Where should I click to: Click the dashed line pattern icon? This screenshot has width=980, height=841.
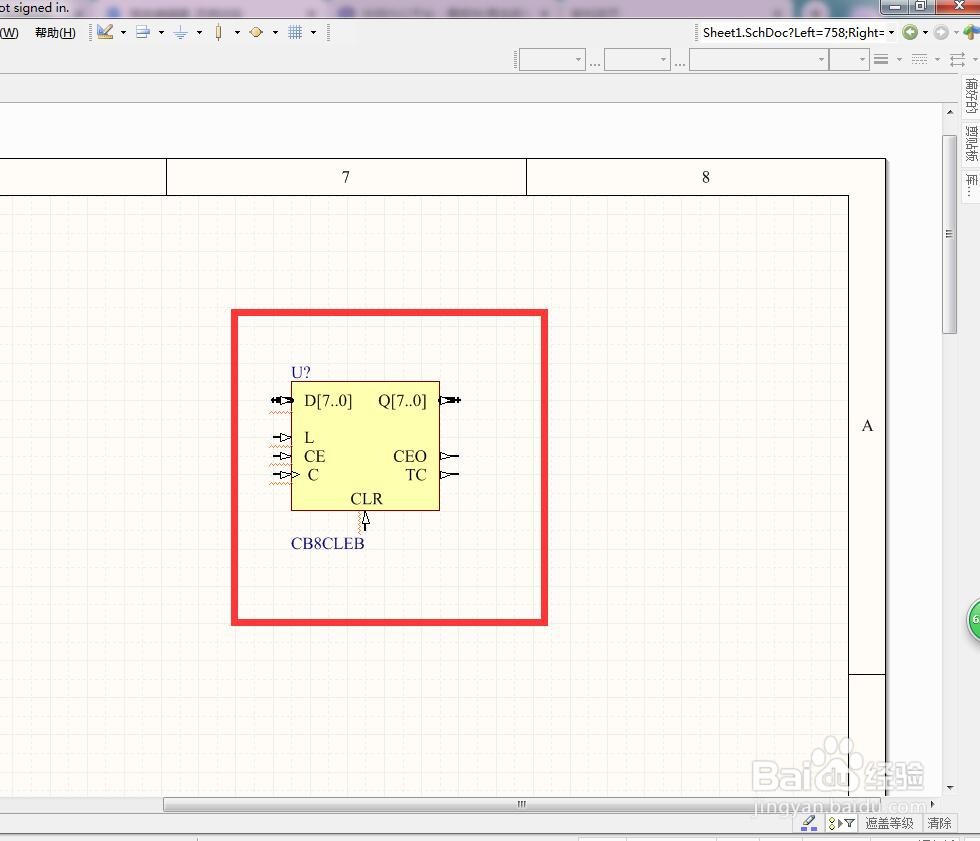pos(919,59)
